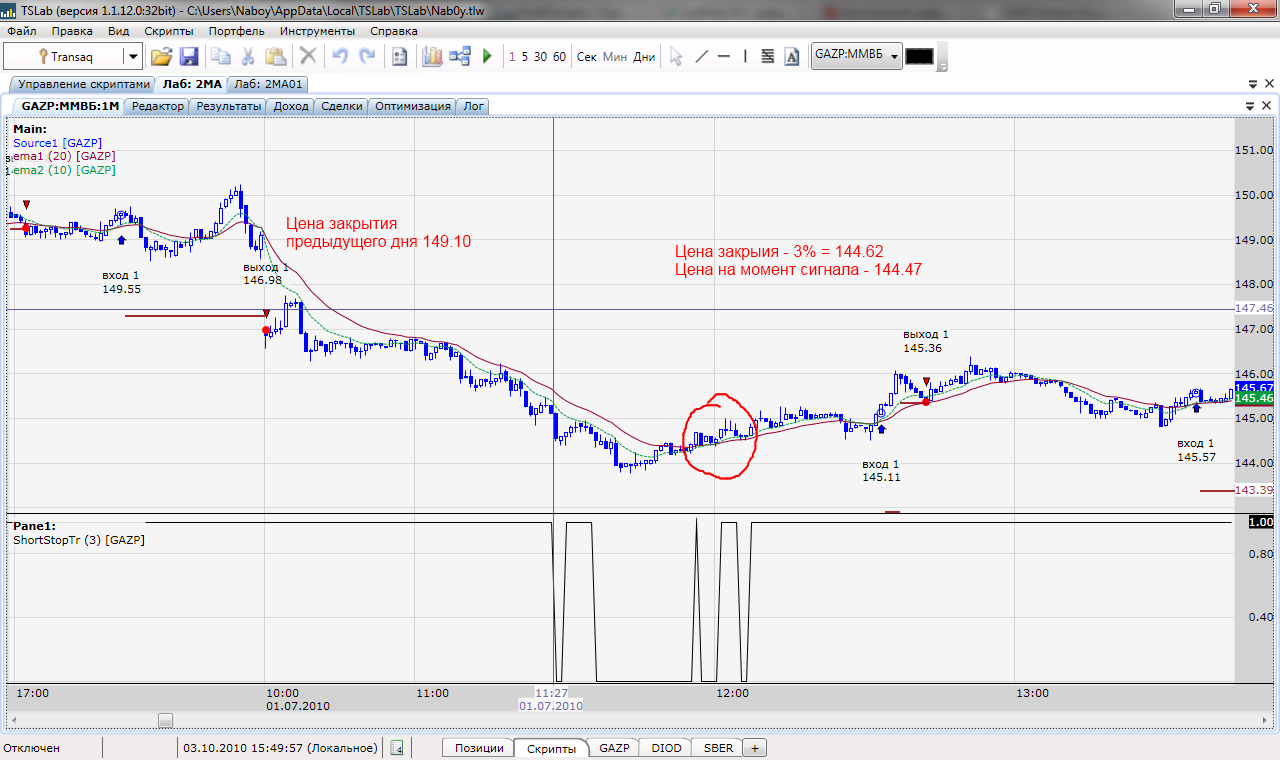Image resolution: width=1280 pixels, height=760 pixels.
Task: Close the active GAZP:ММВБ:1M chart tab
Action: (x=1266, y=106)
